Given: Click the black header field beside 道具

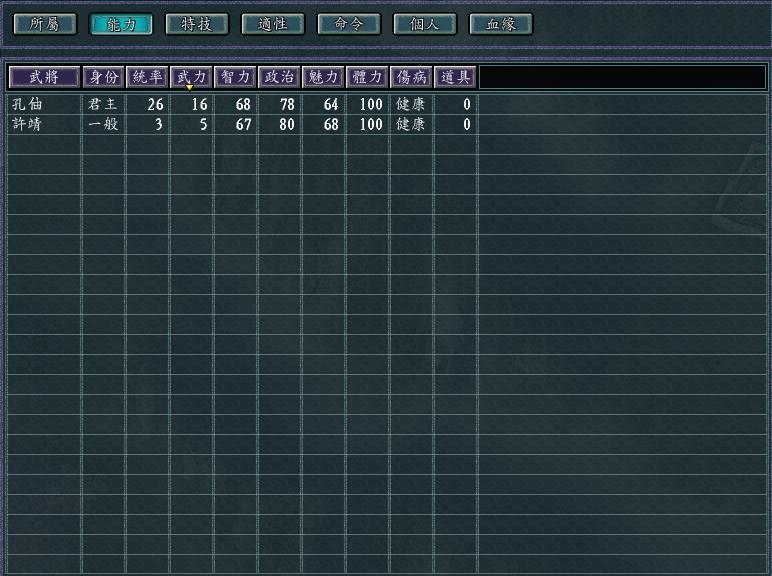Looking at the screenshot, I should tap(622, 77).
